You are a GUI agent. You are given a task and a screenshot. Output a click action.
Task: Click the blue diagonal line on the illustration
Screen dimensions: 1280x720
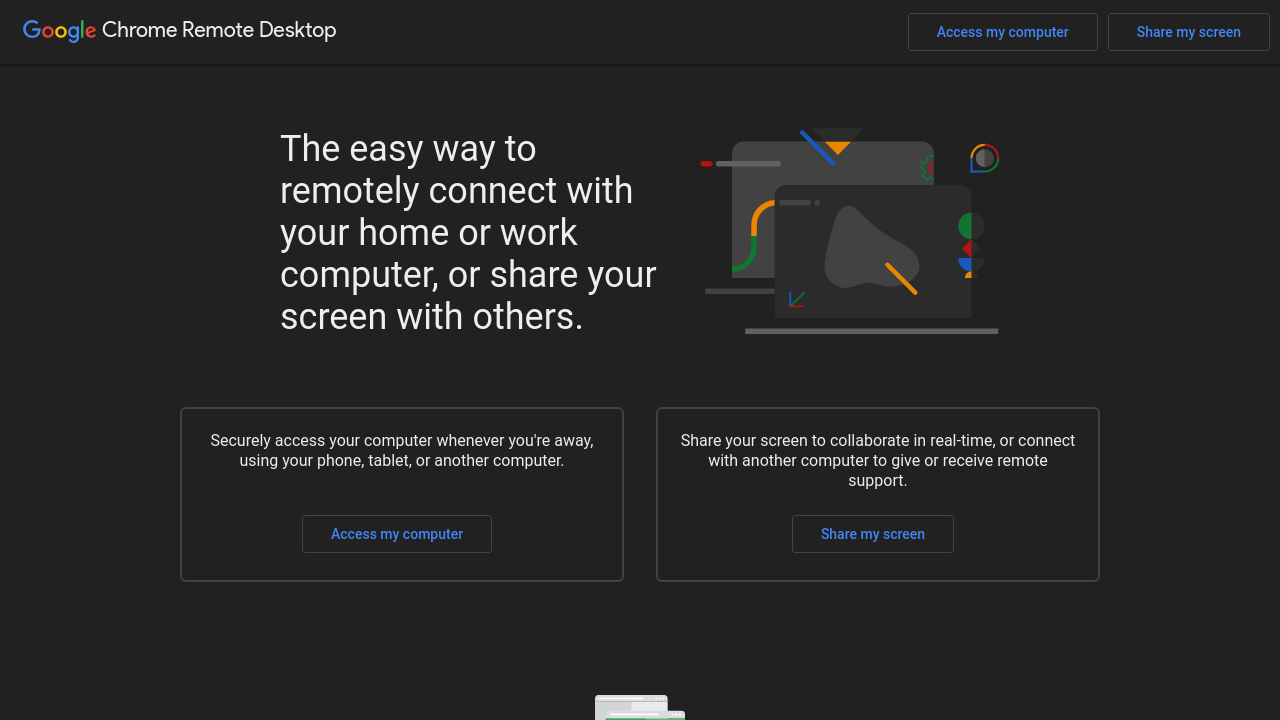[x=817, y=147]
